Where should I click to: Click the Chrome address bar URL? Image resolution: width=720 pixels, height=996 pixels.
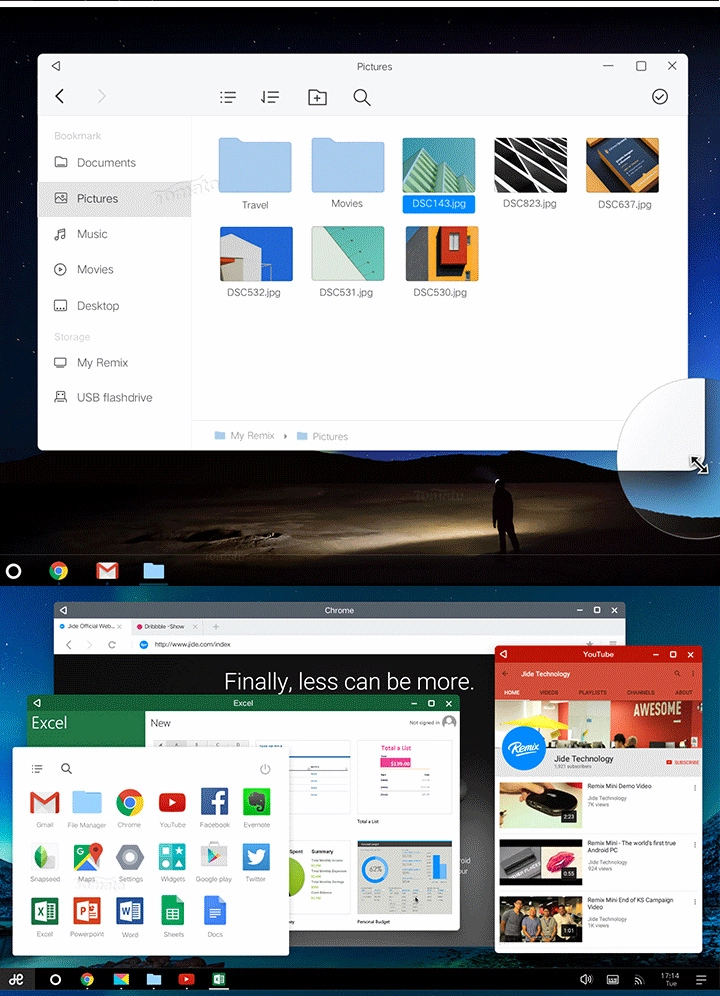pyautogui.click(x=193, y=644)
